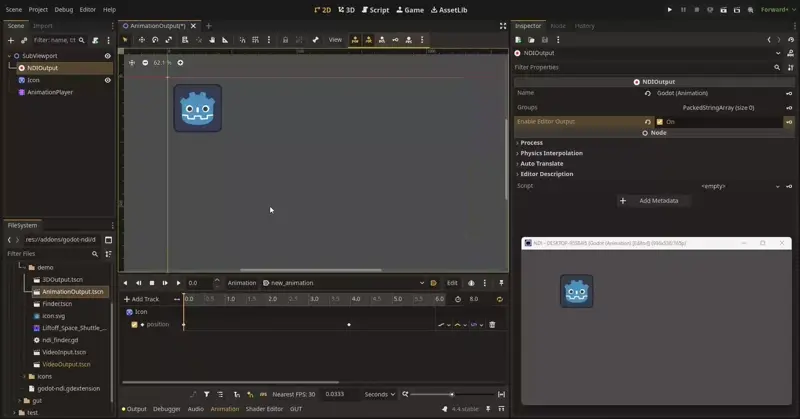Open the Seconds time unit dropdown
This screenshot has height=419, width=800.
click(x=380, y=395)
